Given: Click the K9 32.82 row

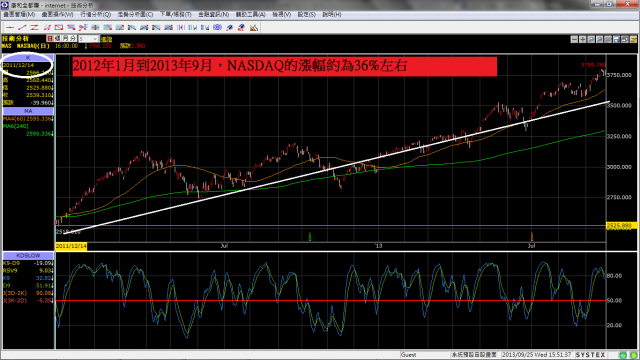Looking at the screenshot, I should coord(28,278).
